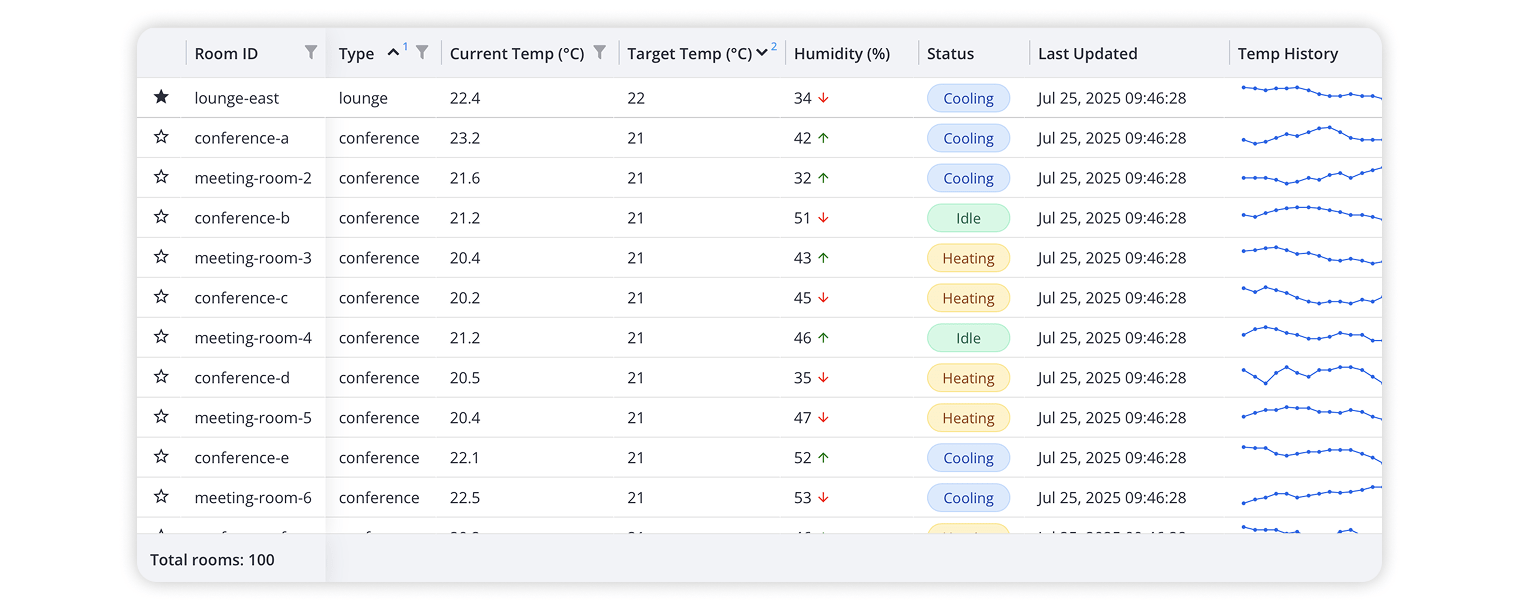Sort by the Humidity column header
Image resolution: width=1520 pixels, height=610 pixels.
(840, 53)
